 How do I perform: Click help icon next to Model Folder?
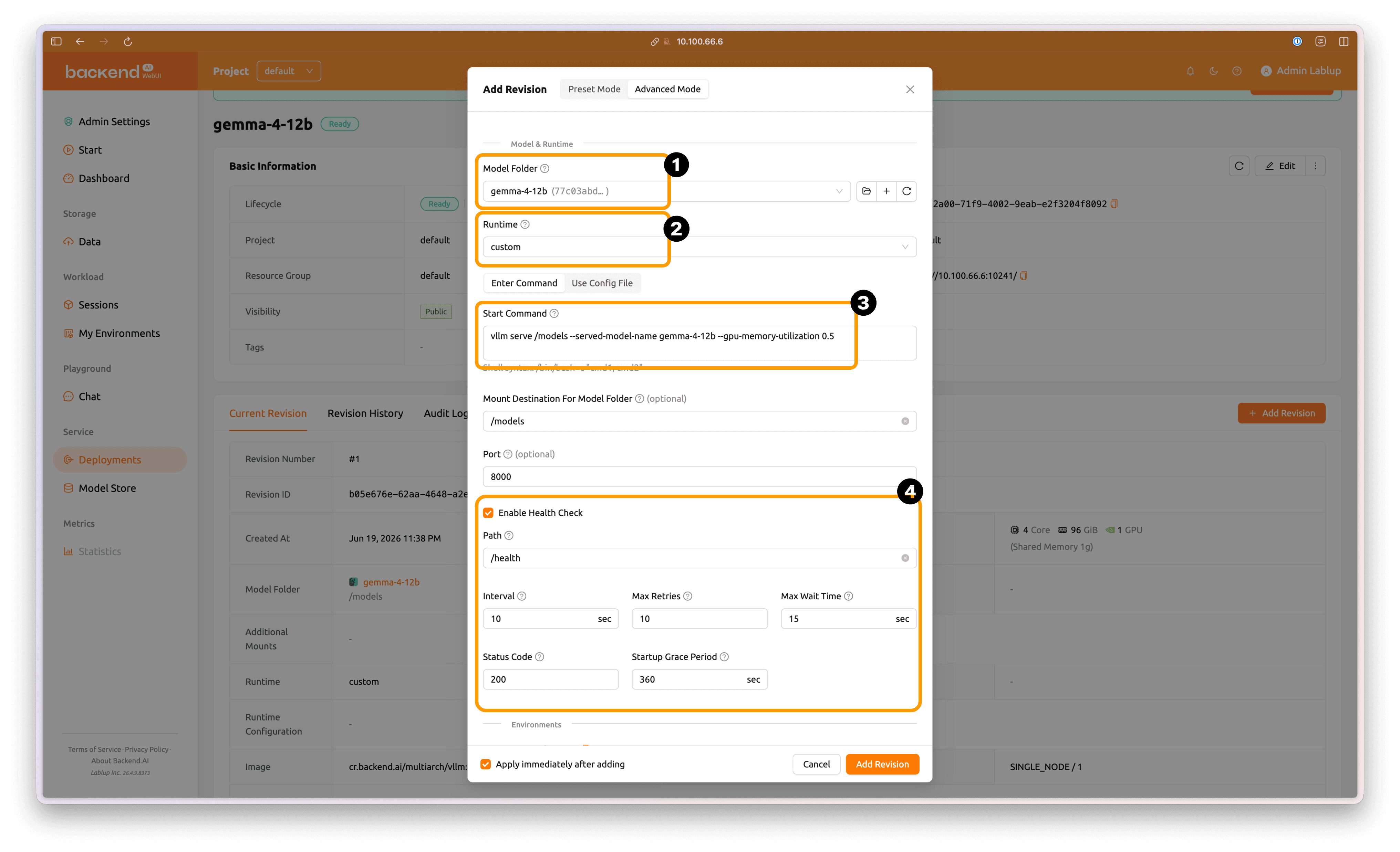coord(545,168)
